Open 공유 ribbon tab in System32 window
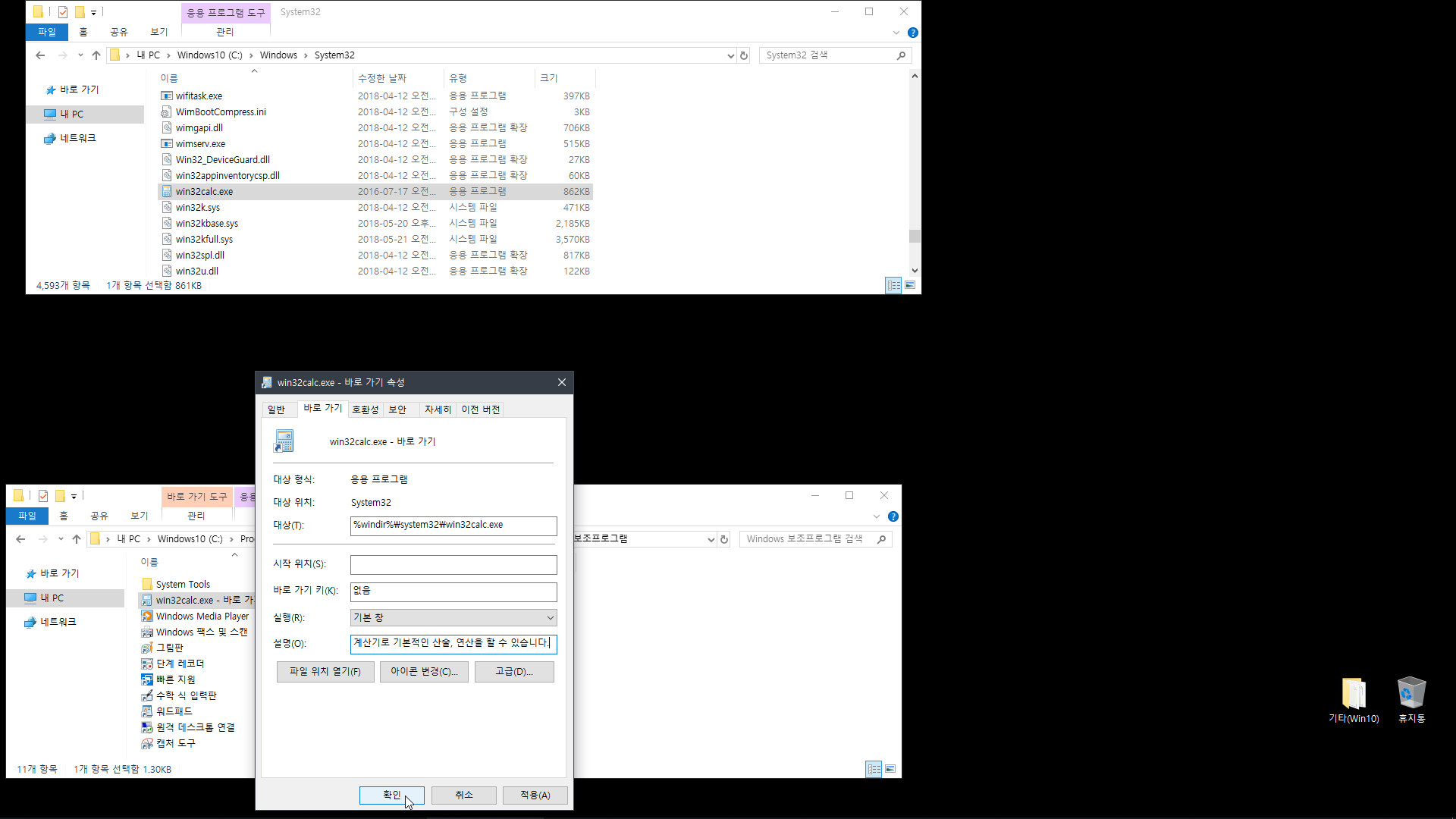Screen dimensions: 1456x819 (x=119, y=32)
